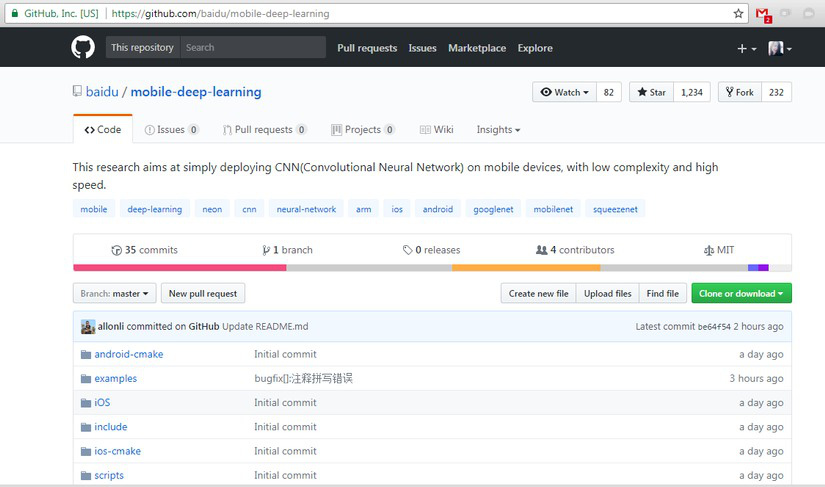The width and height of the screenshot is (825, 487).
Task: Open the plus create-new menu
Action: pos(746,48)
